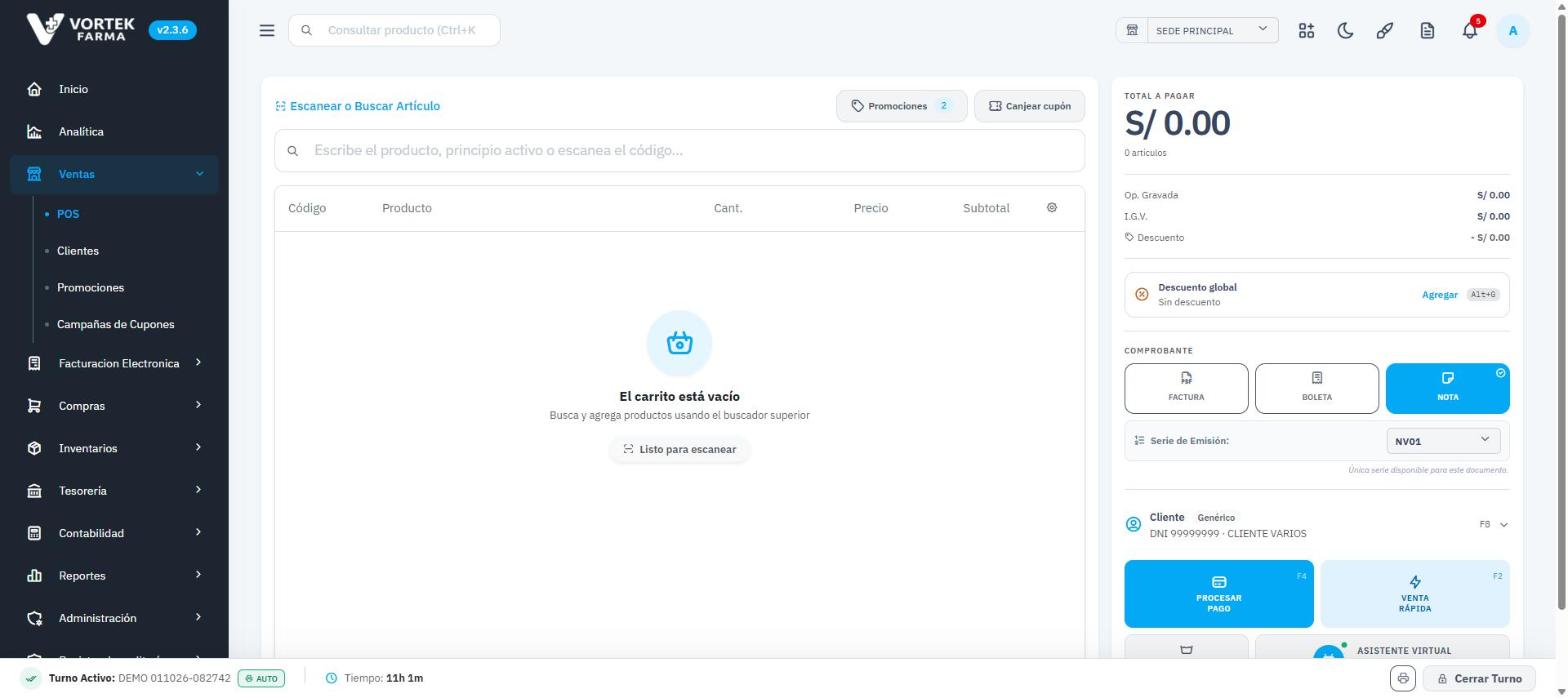The image size is (1568, 698).
Task: Open the user avatar "A" menu
Action: pyautogui.click(x=1513, y=30)
